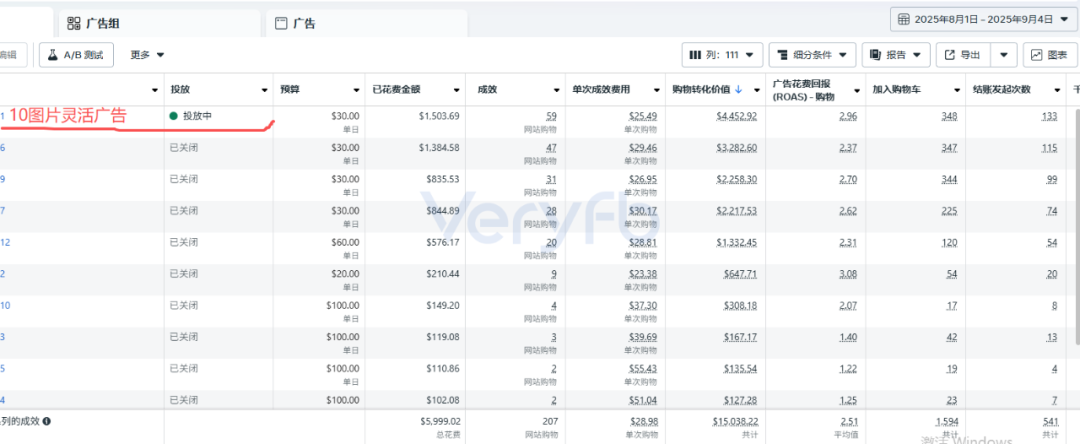Open campaign link 6
This screenshot has width=1080, height=444.
click(x=3, y=147)
